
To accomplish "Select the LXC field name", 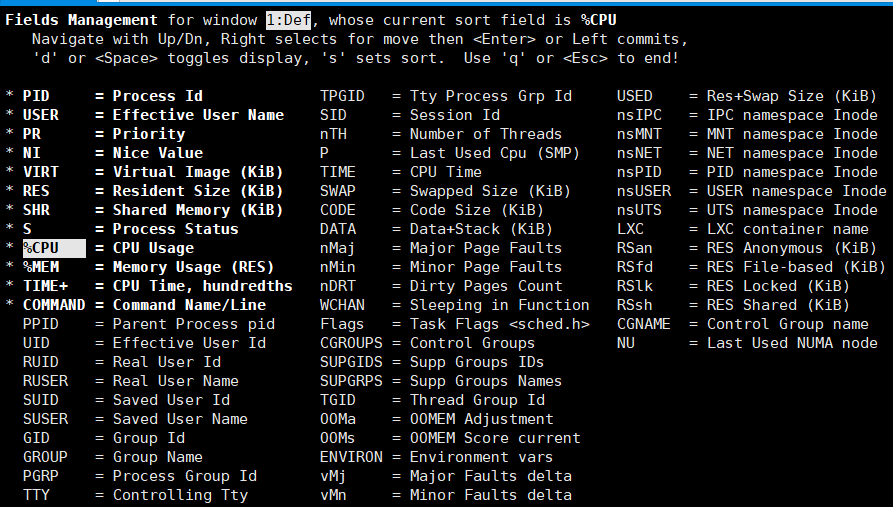I will click(x=630, y=229).
